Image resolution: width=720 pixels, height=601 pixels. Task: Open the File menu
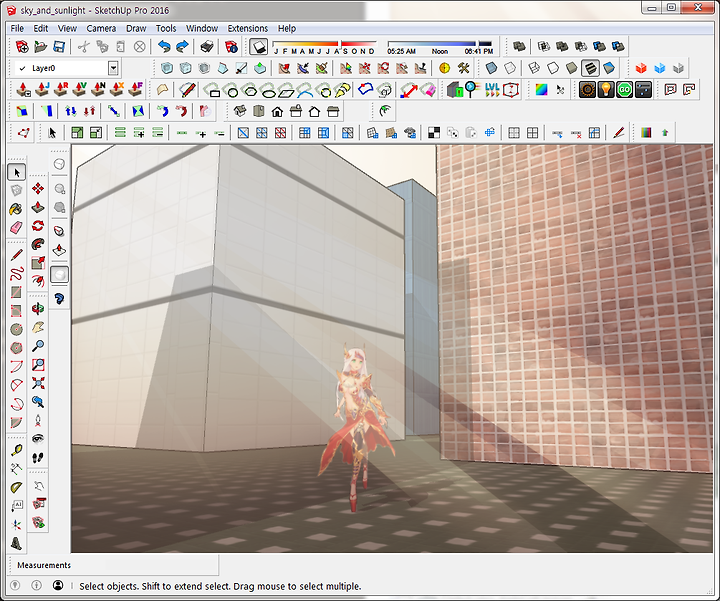(x=17, y=28)
